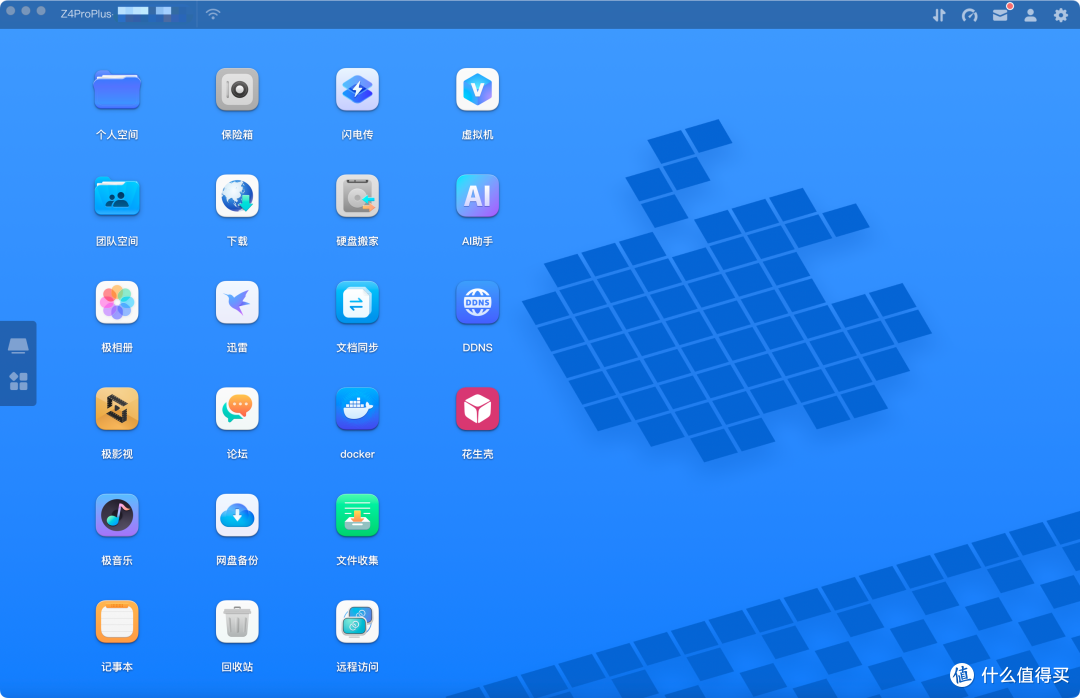Image resolution: width=1080 pixels, height=698 pixels.
Task: Launch the 闪电传 app icon
Action: click(357, 90)
